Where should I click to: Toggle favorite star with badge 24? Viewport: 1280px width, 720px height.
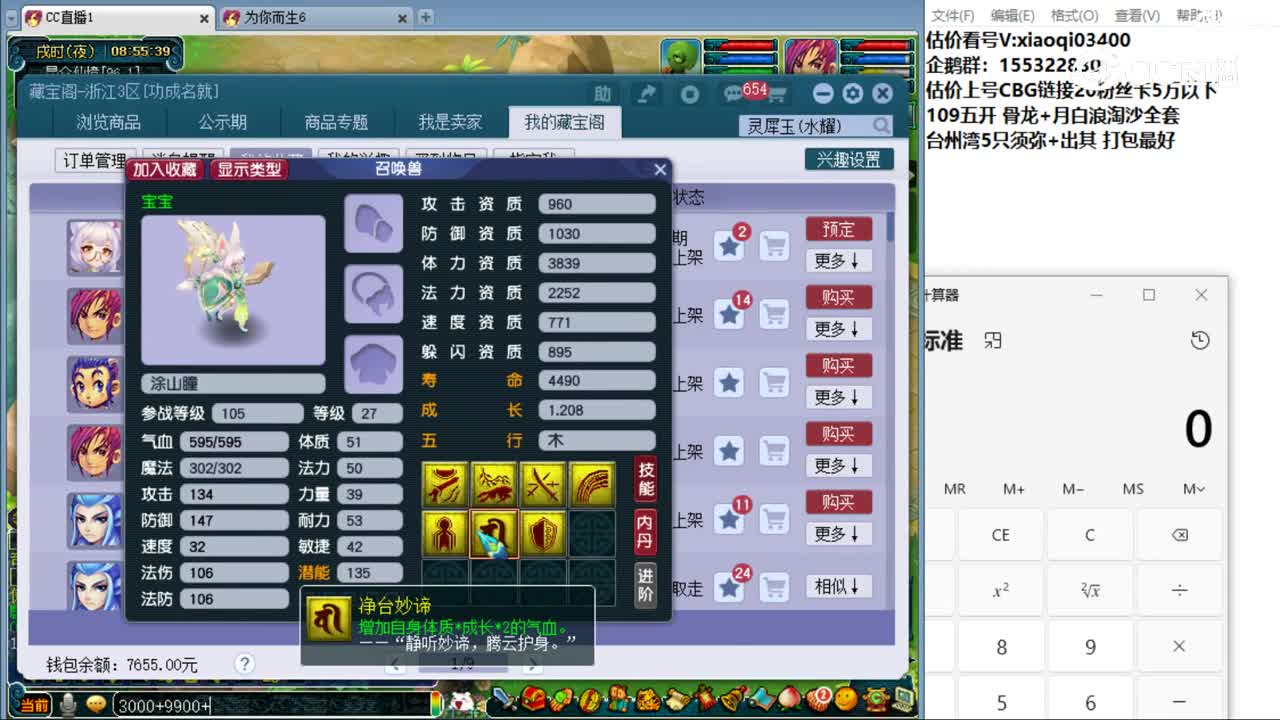[730, 587]
